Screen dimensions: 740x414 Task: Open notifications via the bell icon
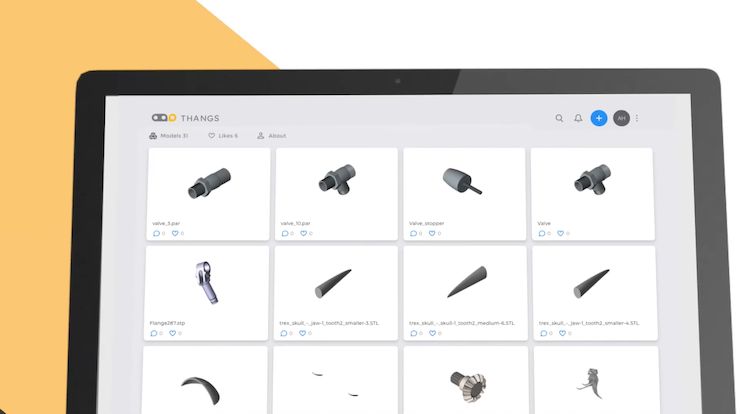578,118
